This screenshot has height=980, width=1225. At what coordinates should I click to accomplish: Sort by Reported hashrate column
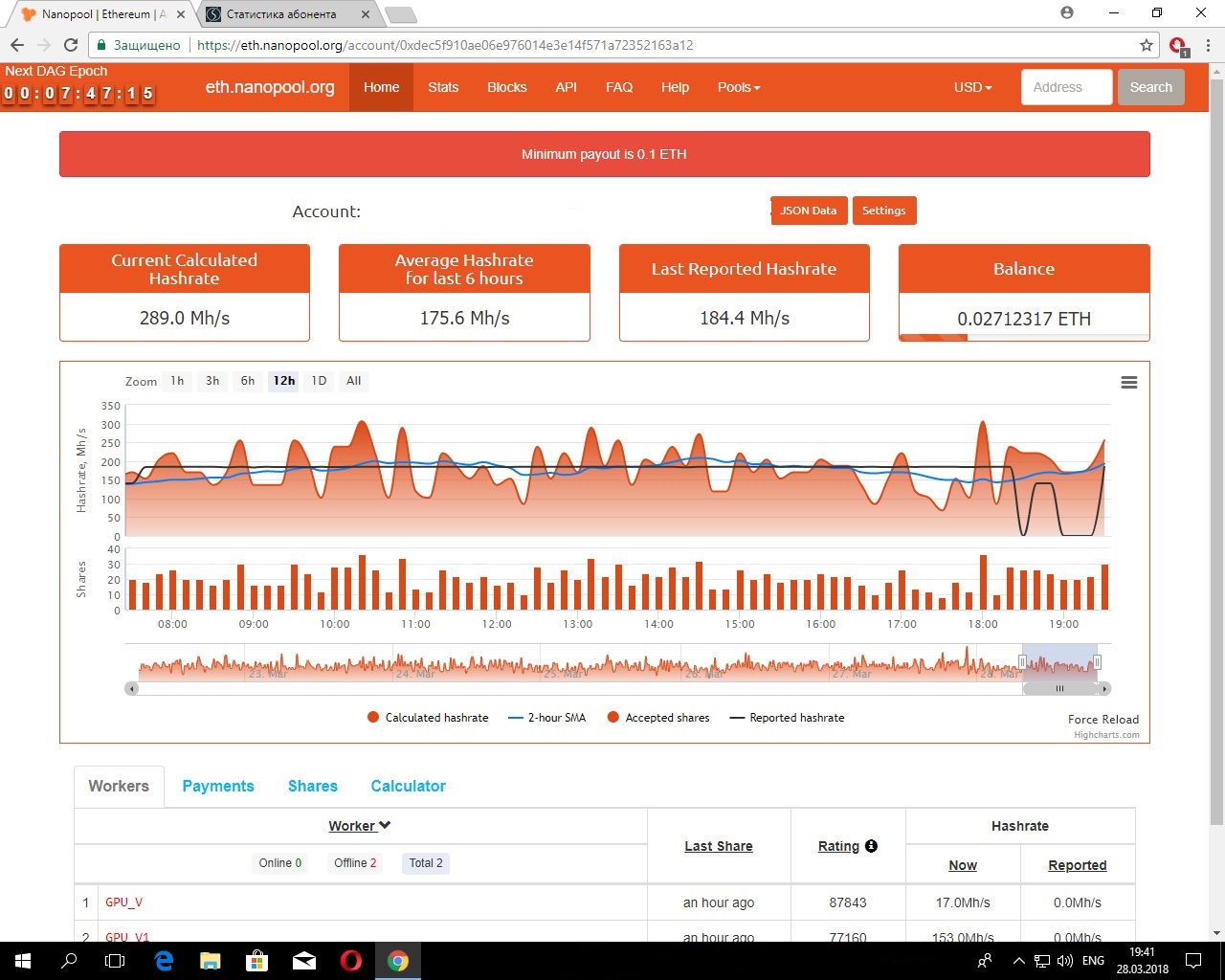1078,865
